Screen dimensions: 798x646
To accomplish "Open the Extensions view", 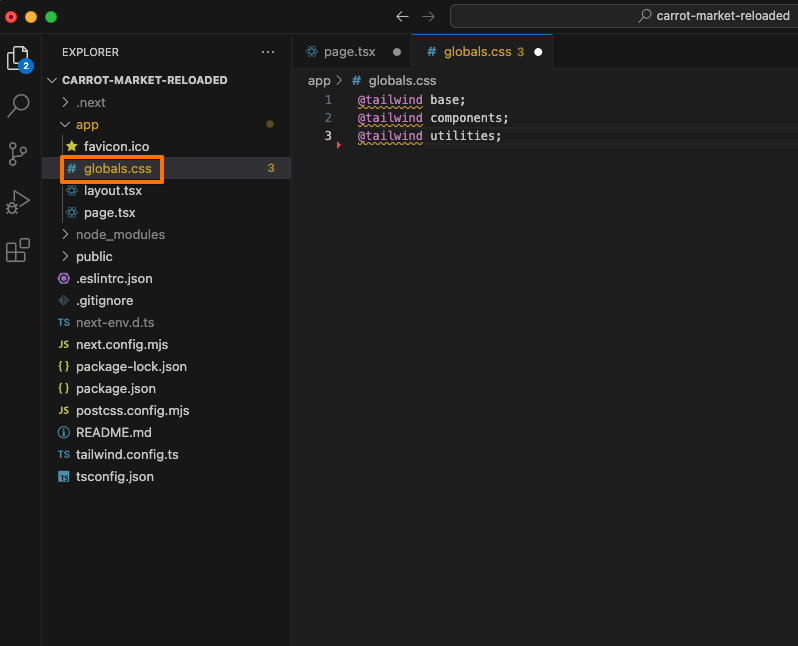I will click(x=18, y=250).
